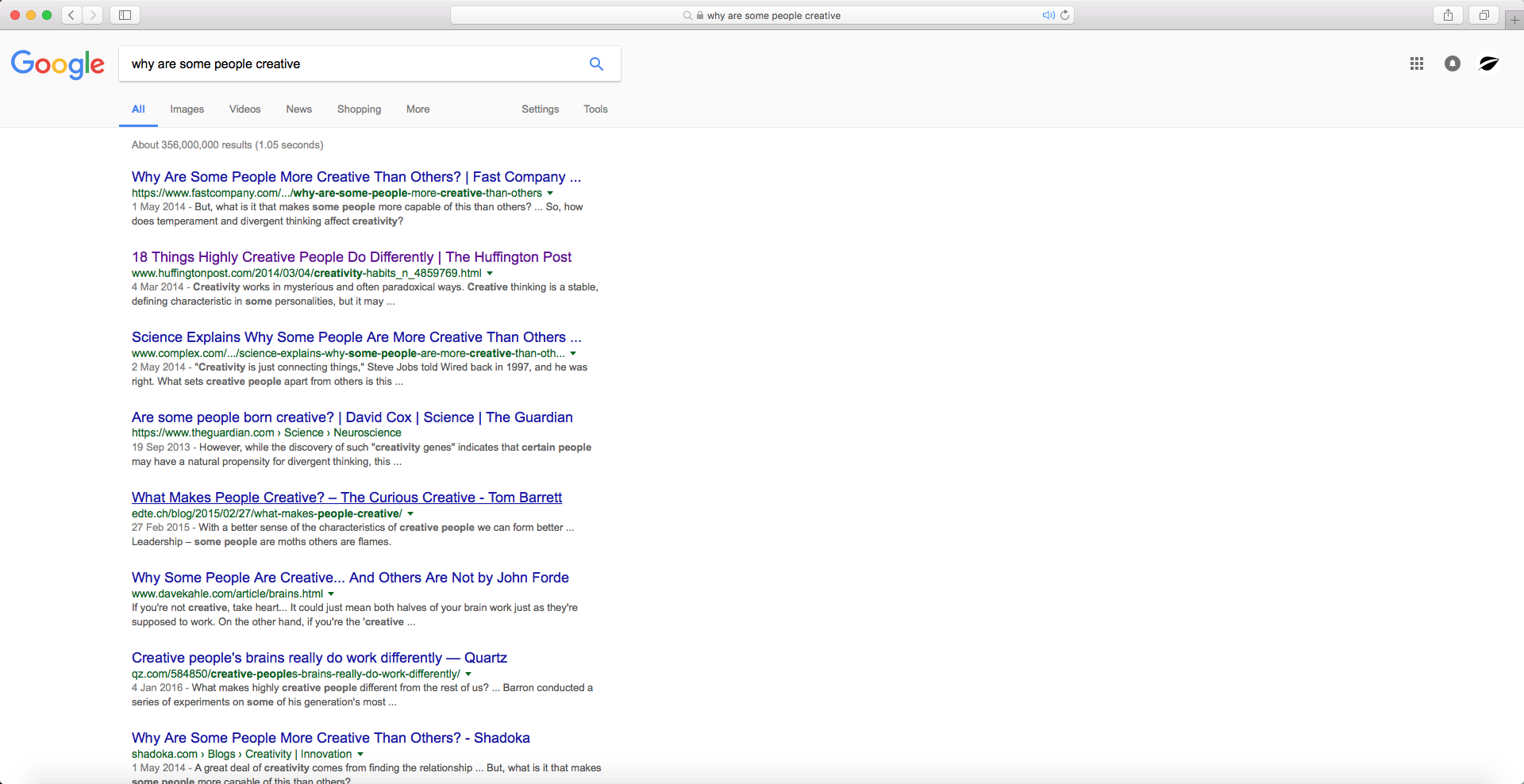The width and height of the screenshot is (1524, 784).
Task: Open the Fast Company result link
Action: [356, 177]
